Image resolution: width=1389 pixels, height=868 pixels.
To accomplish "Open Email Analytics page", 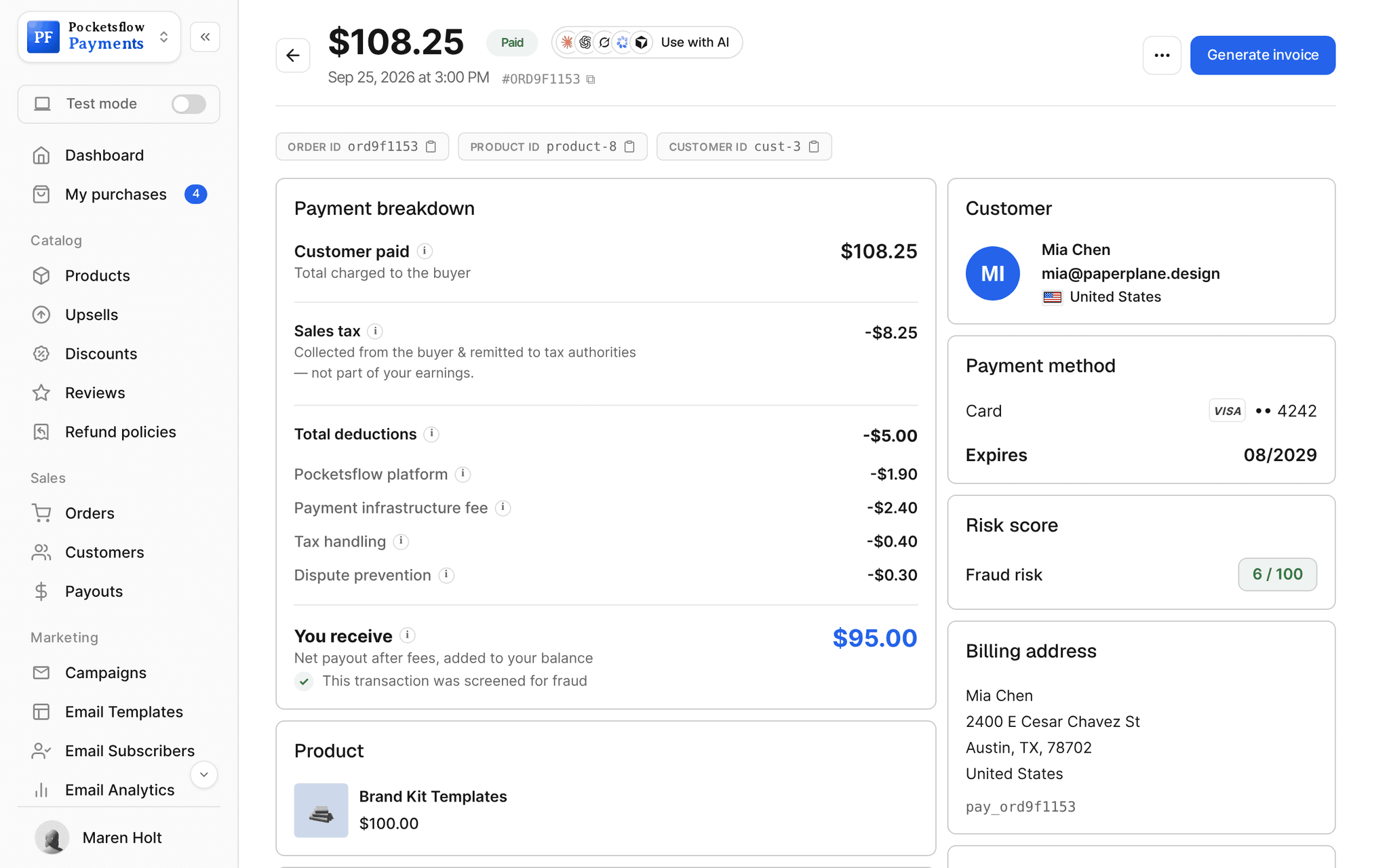I will click(x=119, y=790).
